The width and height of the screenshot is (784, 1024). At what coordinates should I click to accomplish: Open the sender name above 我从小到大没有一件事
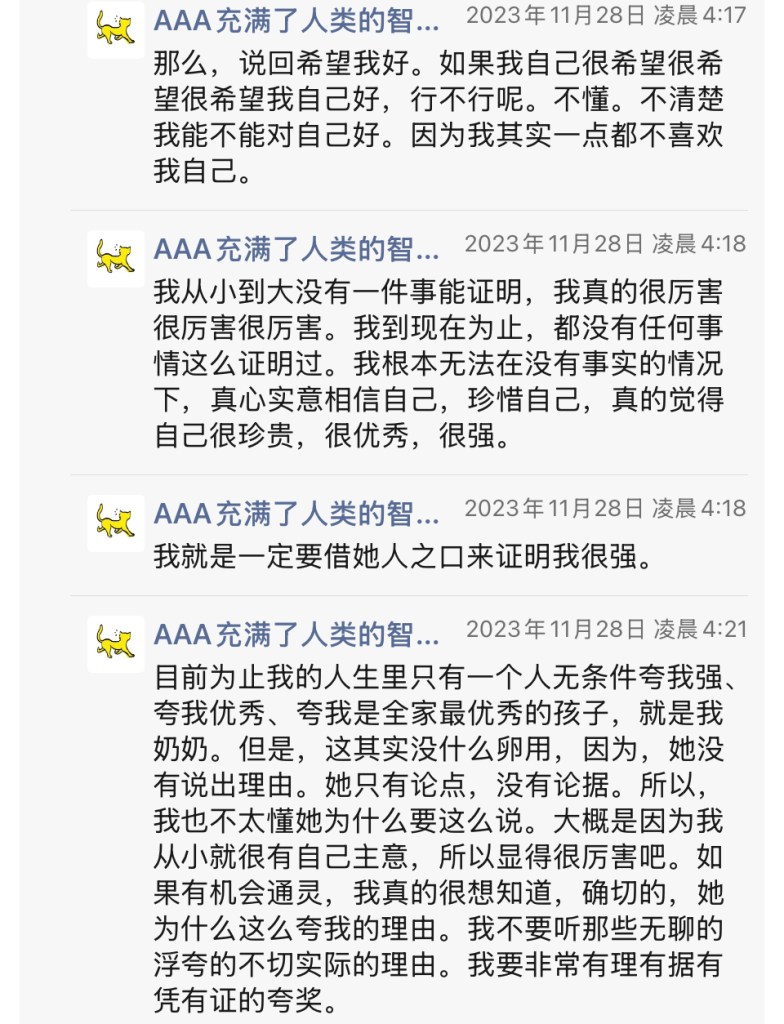click(297, 246)
